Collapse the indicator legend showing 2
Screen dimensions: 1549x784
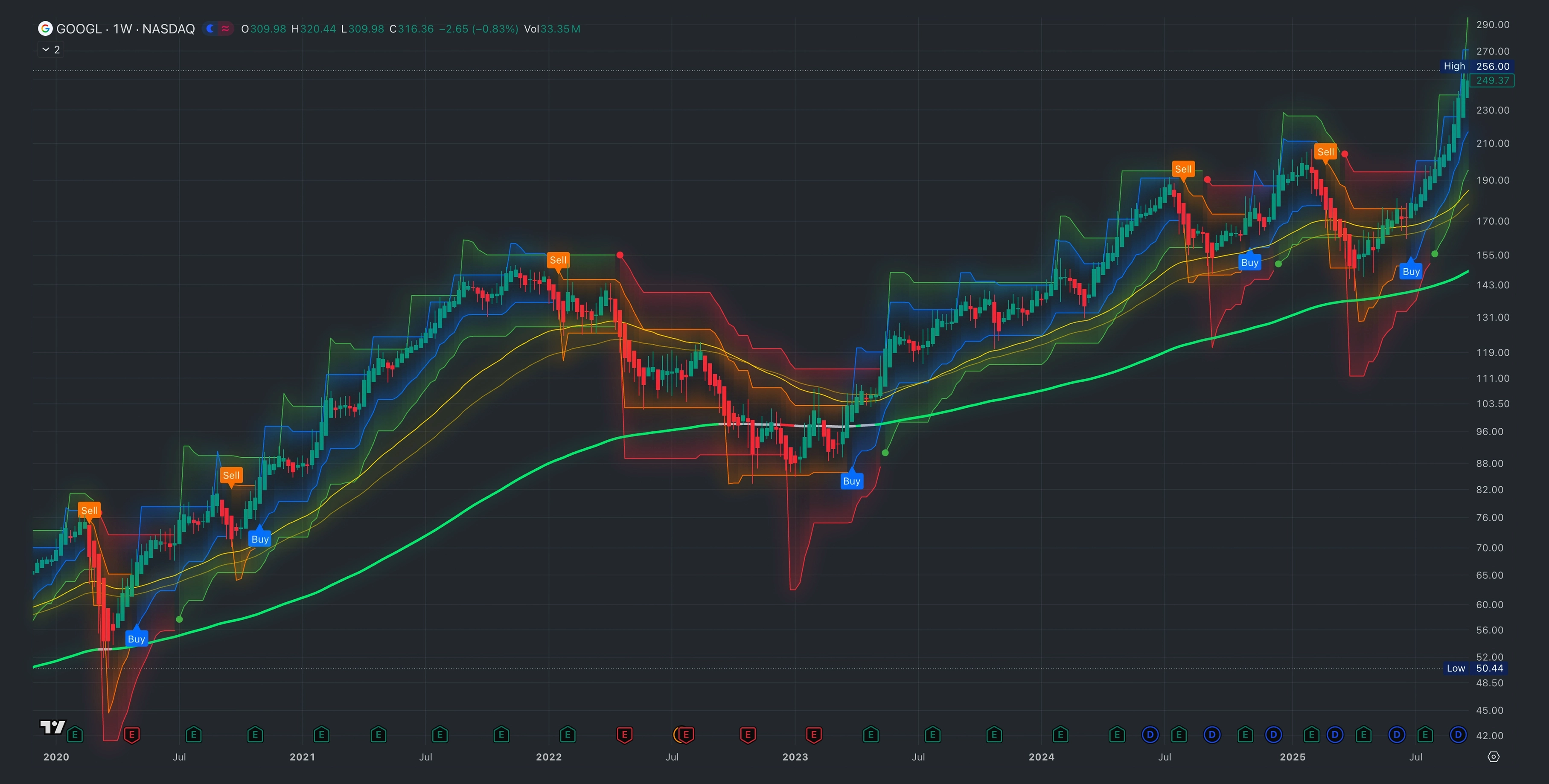pos(46,50)
